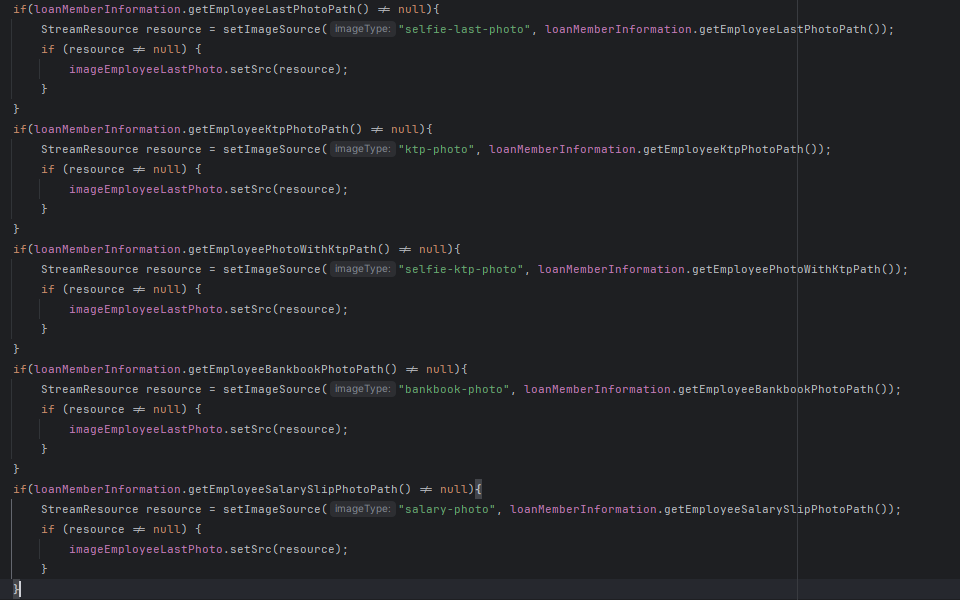Image resolution: width=960 pixels, height=600 pixels.
Task: Click the imageType hint before "selfie-ktp-photo"
Action: tap(362, 269)
